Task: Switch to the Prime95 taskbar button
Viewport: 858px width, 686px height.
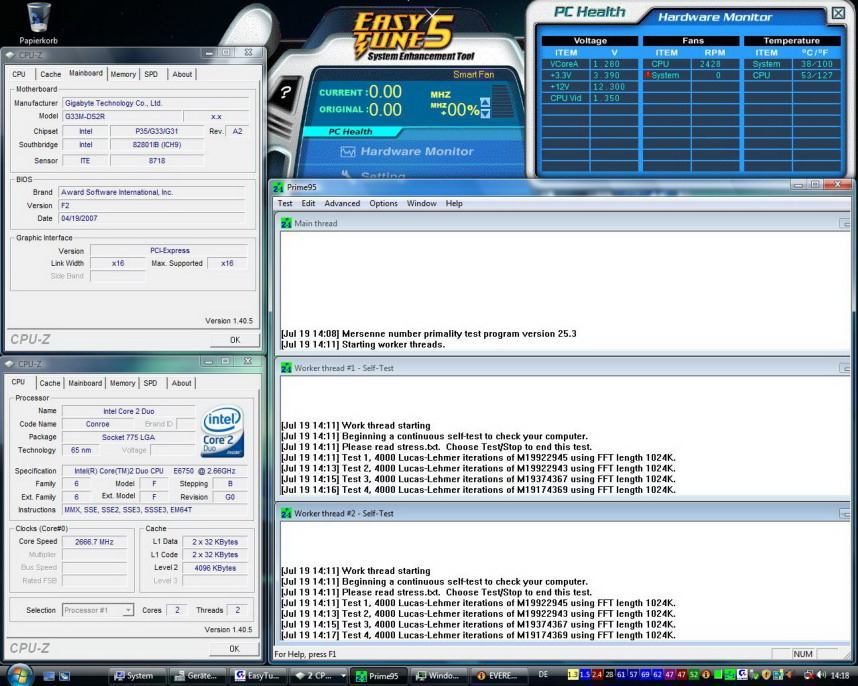Action: point(378,676)
